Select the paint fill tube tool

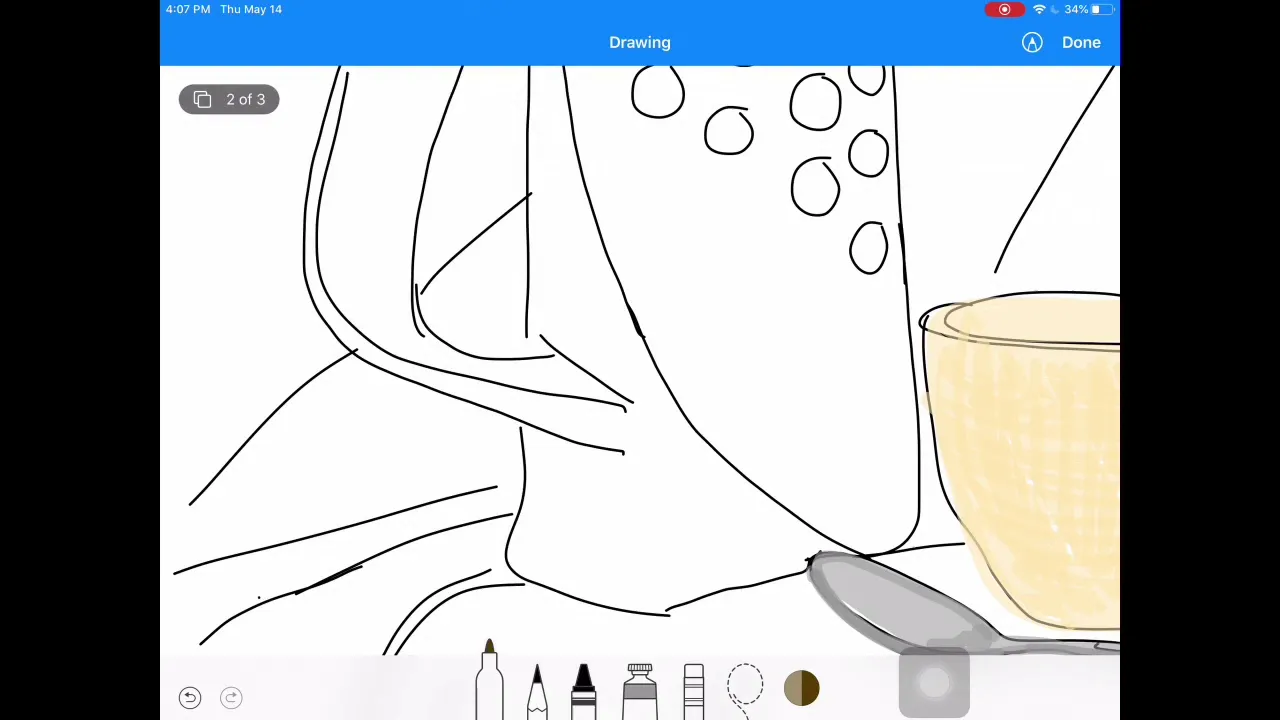click(x=640, y=690)
